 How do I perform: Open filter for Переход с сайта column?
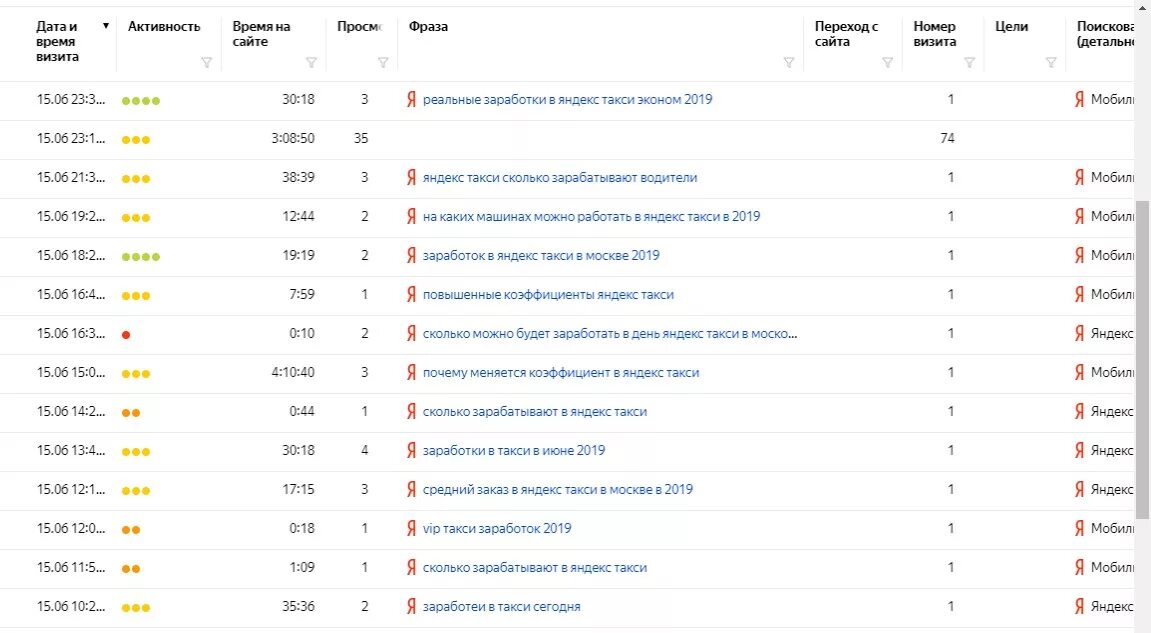tap(887, 63)
